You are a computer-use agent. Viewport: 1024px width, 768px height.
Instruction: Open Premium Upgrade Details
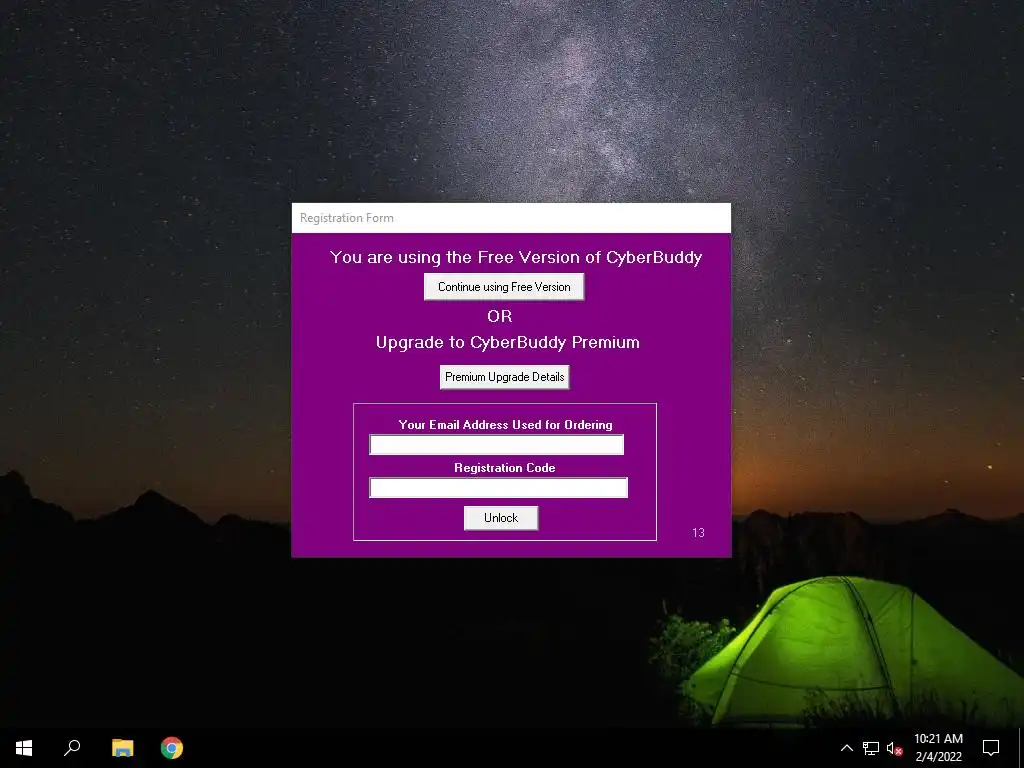click(x=504, y=377)
